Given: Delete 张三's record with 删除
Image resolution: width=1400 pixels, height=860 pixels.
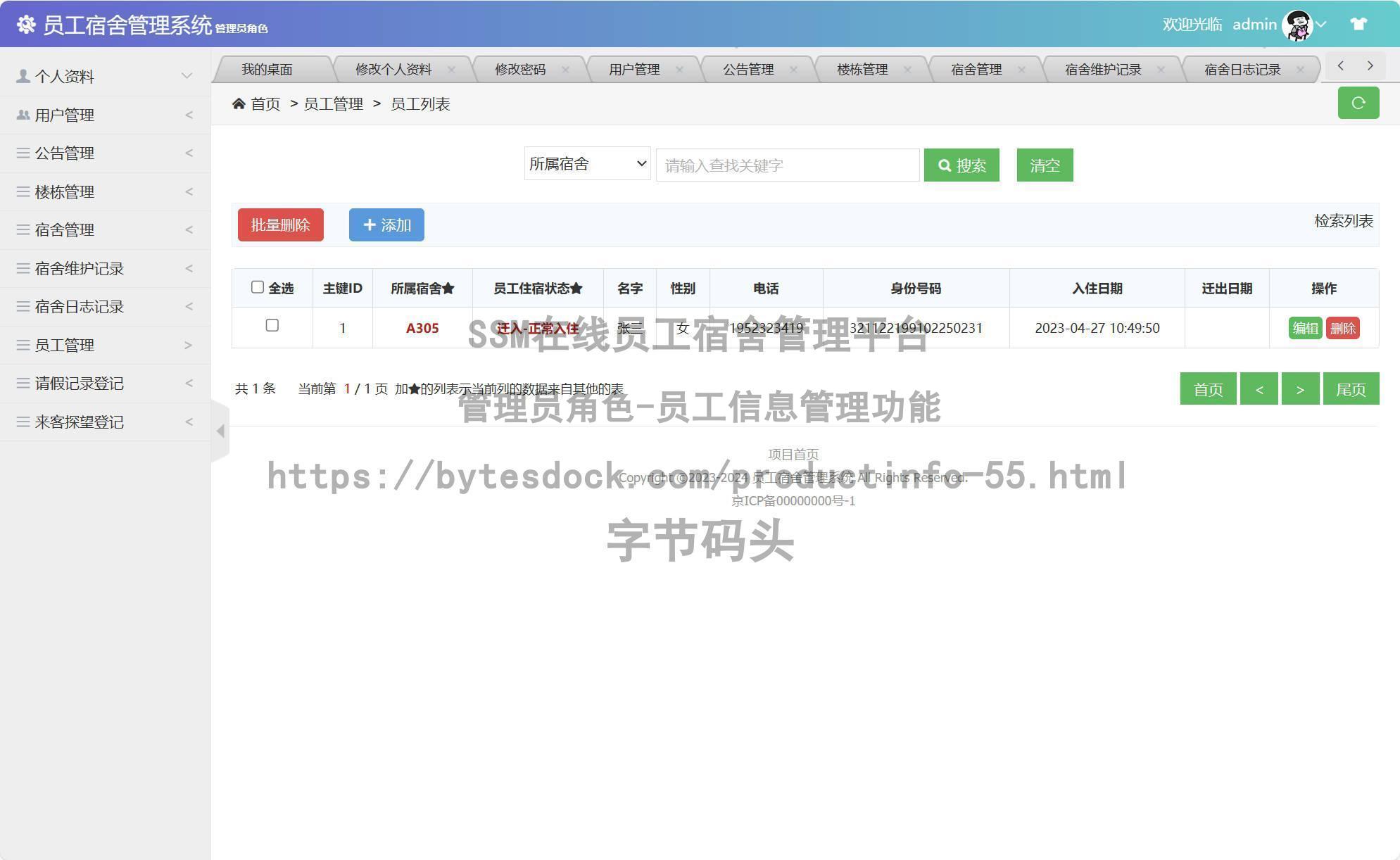Looking at the screenshot, I should [x=1342, y=328].
